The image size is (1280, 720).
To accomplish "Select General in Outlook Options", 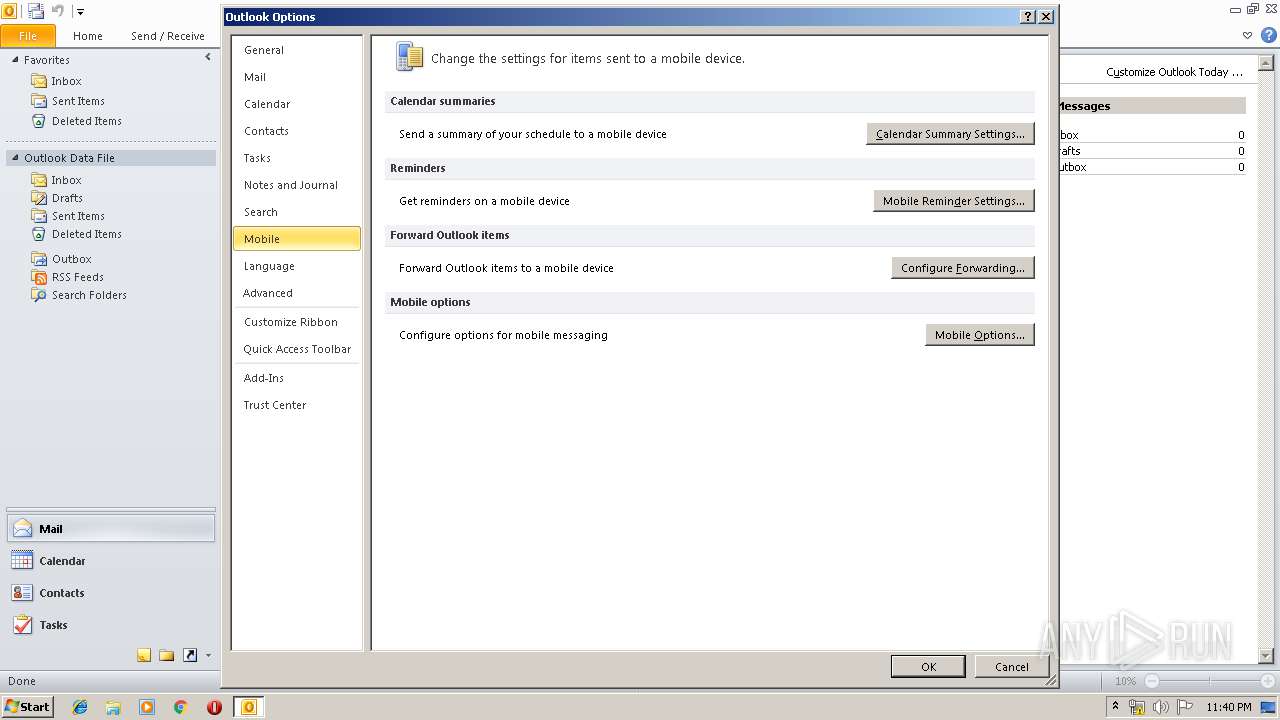I will [296, 50].
